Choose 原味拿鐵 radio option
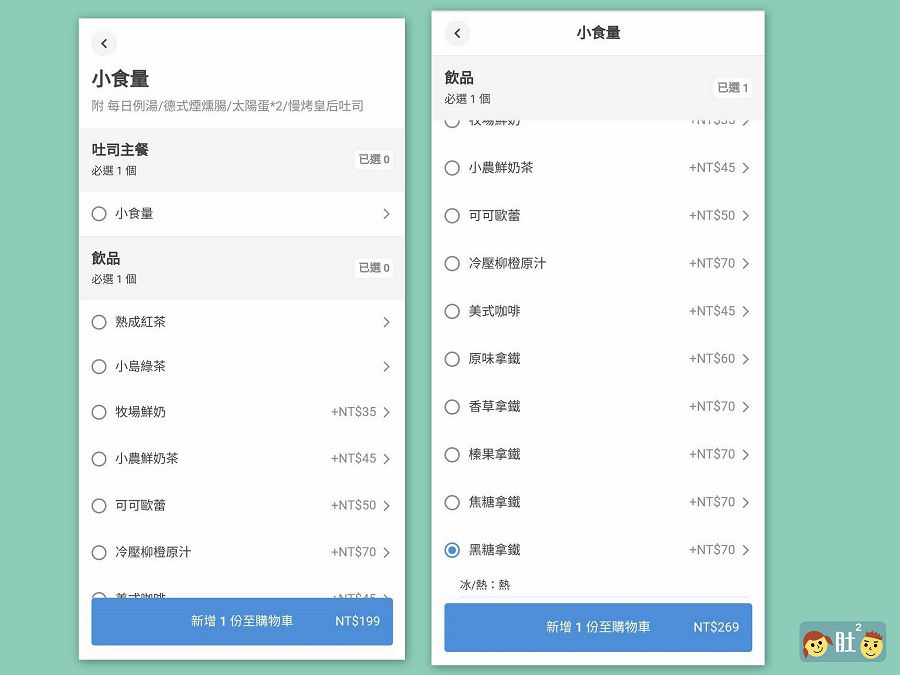The image size is (900, 675). tap(452, 359)
